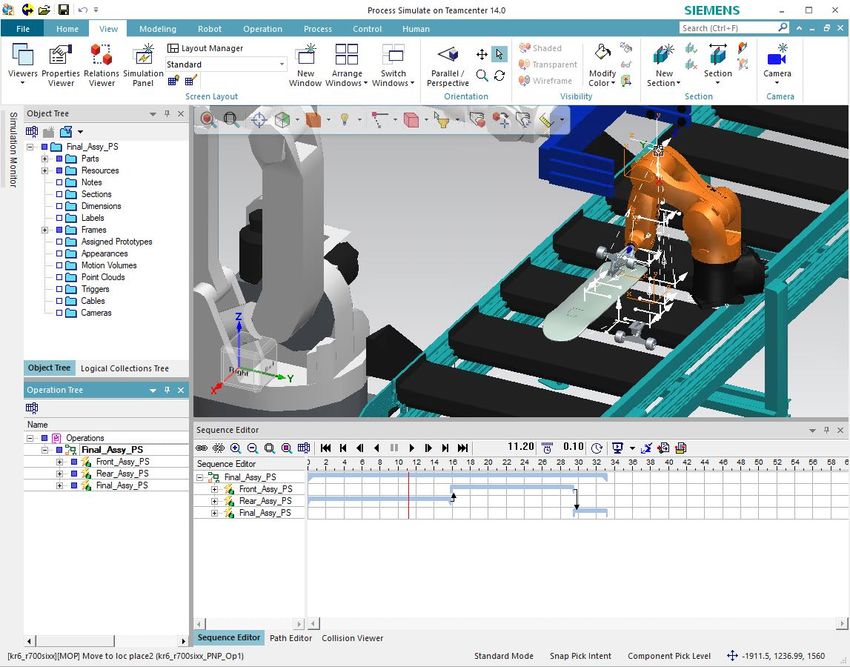Open the File menu
This screenshot has height=667, width=850.
(x=23, y=29)
